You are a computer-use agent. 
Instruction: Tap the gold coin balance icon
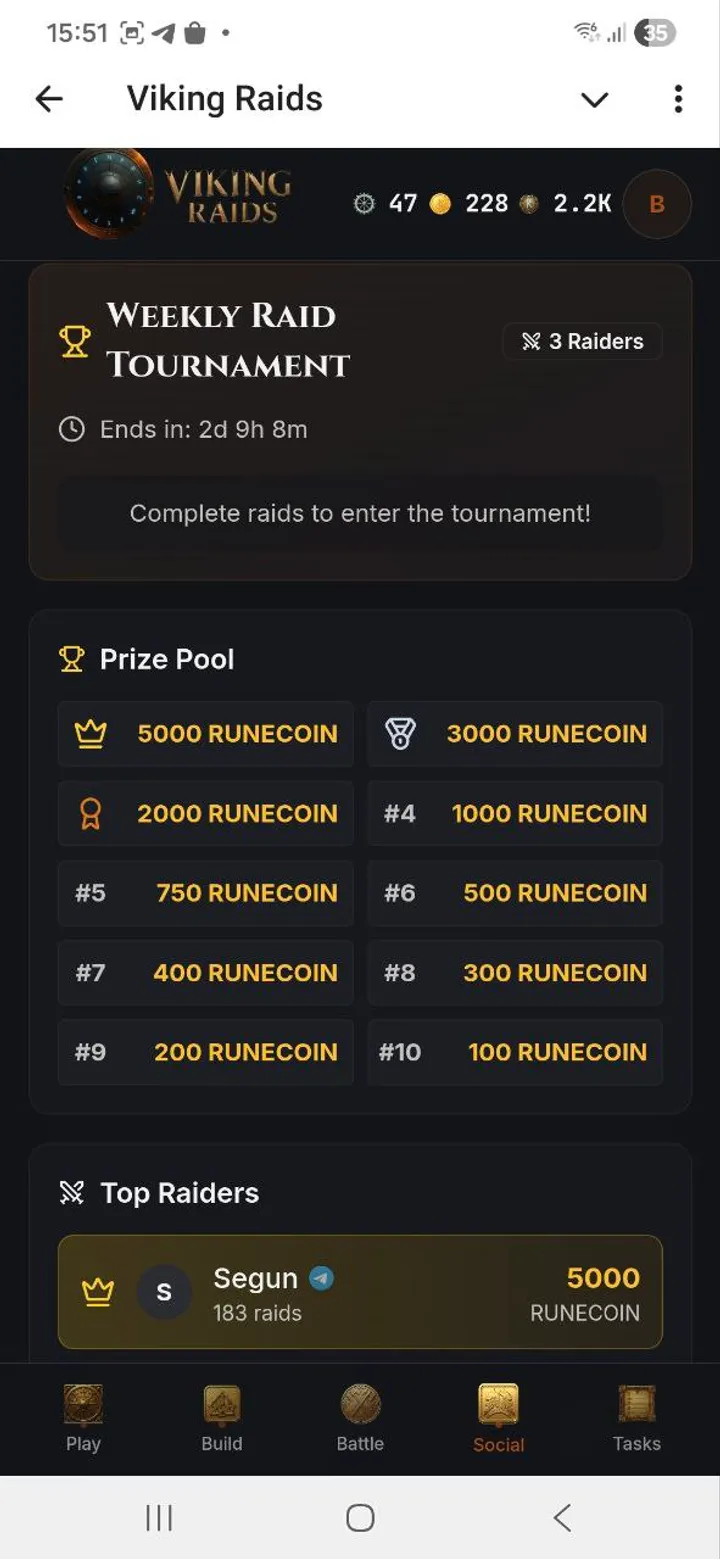(440, 204)
